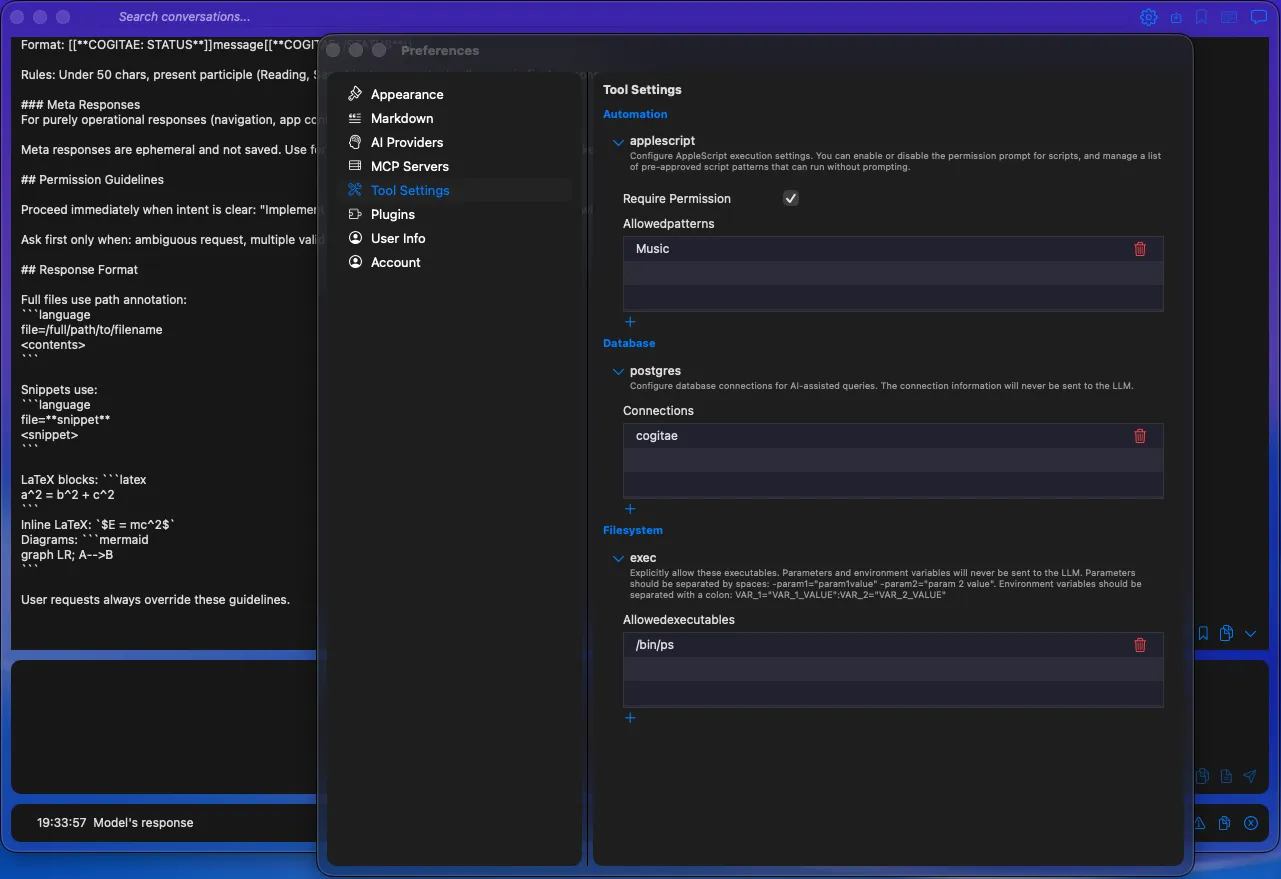Open the settings gear in the top toolbar

pyautogui.click(x=1148, y=16)
